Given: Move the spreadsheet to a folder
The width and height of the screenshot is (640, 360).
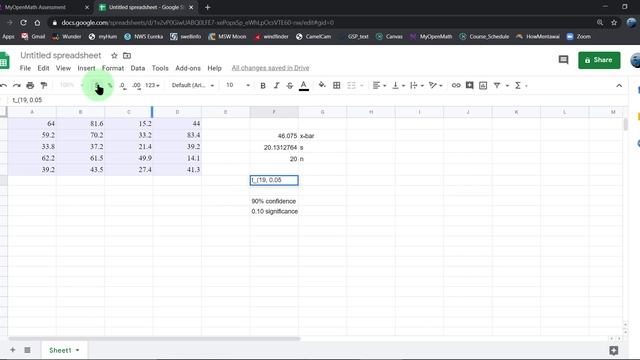Looking at the screenshot, I should (x=127, y=56).
